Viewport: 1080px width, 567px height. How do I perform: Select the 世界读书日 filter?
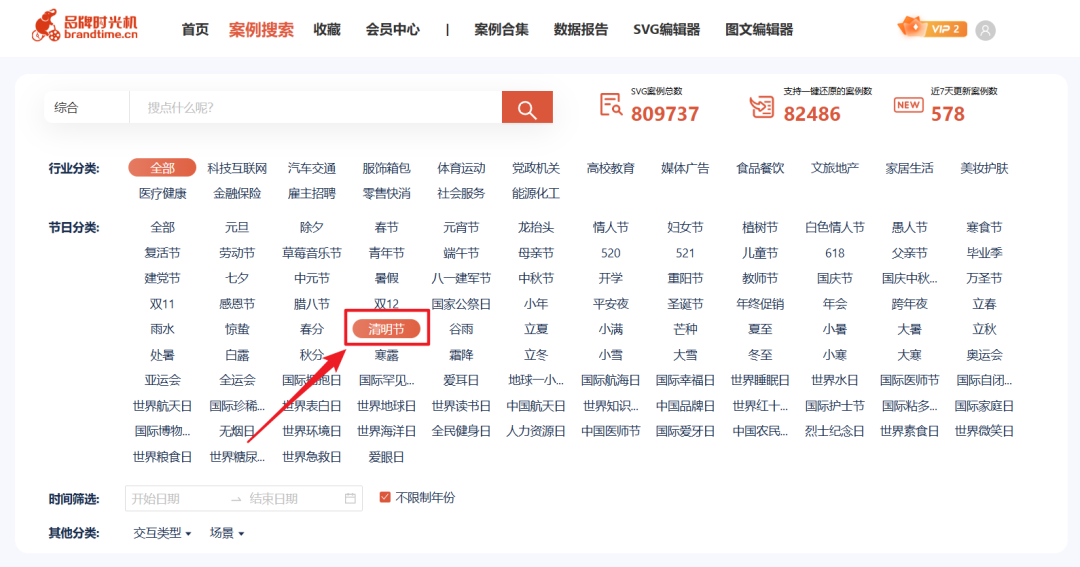(461, 406)
